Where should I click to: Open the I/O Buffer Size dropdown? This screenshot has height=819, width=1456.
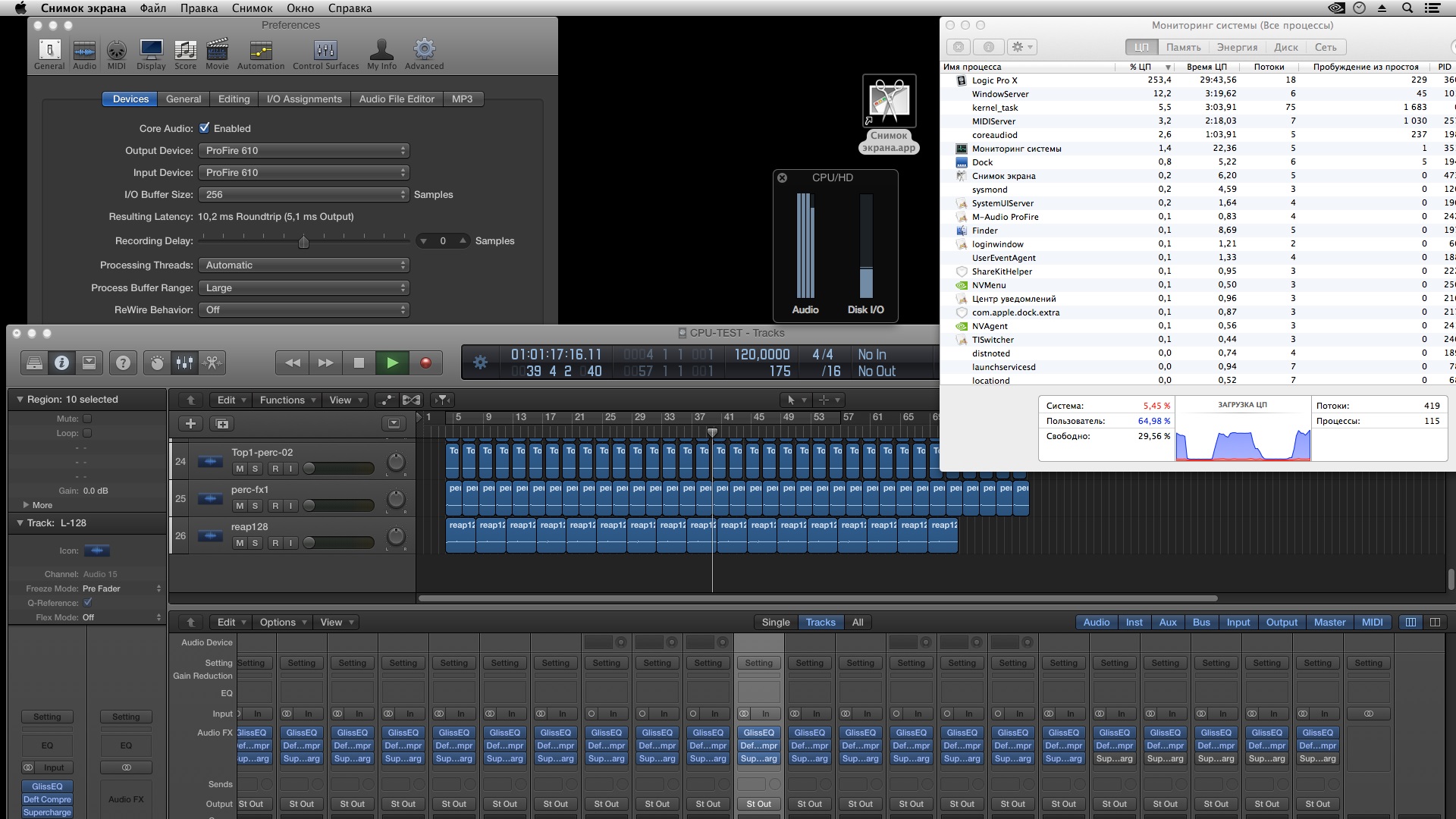(x=303, y=195)
